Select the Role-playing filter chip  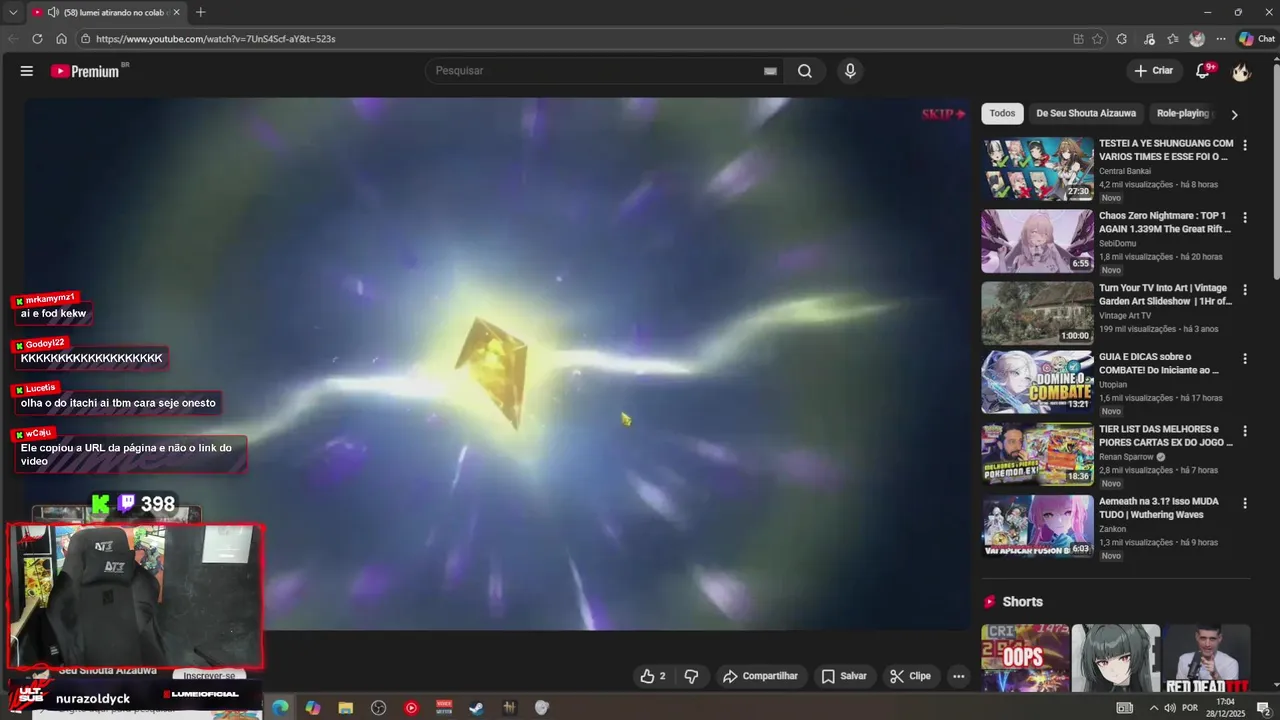1183,113
